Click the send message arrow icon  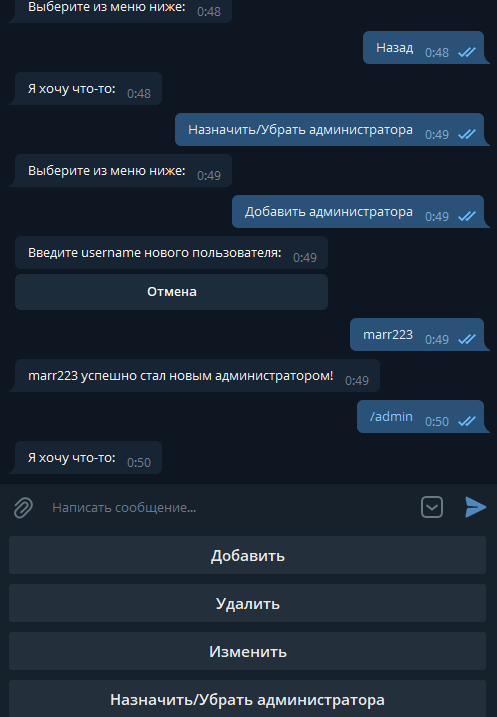(475, 507)
